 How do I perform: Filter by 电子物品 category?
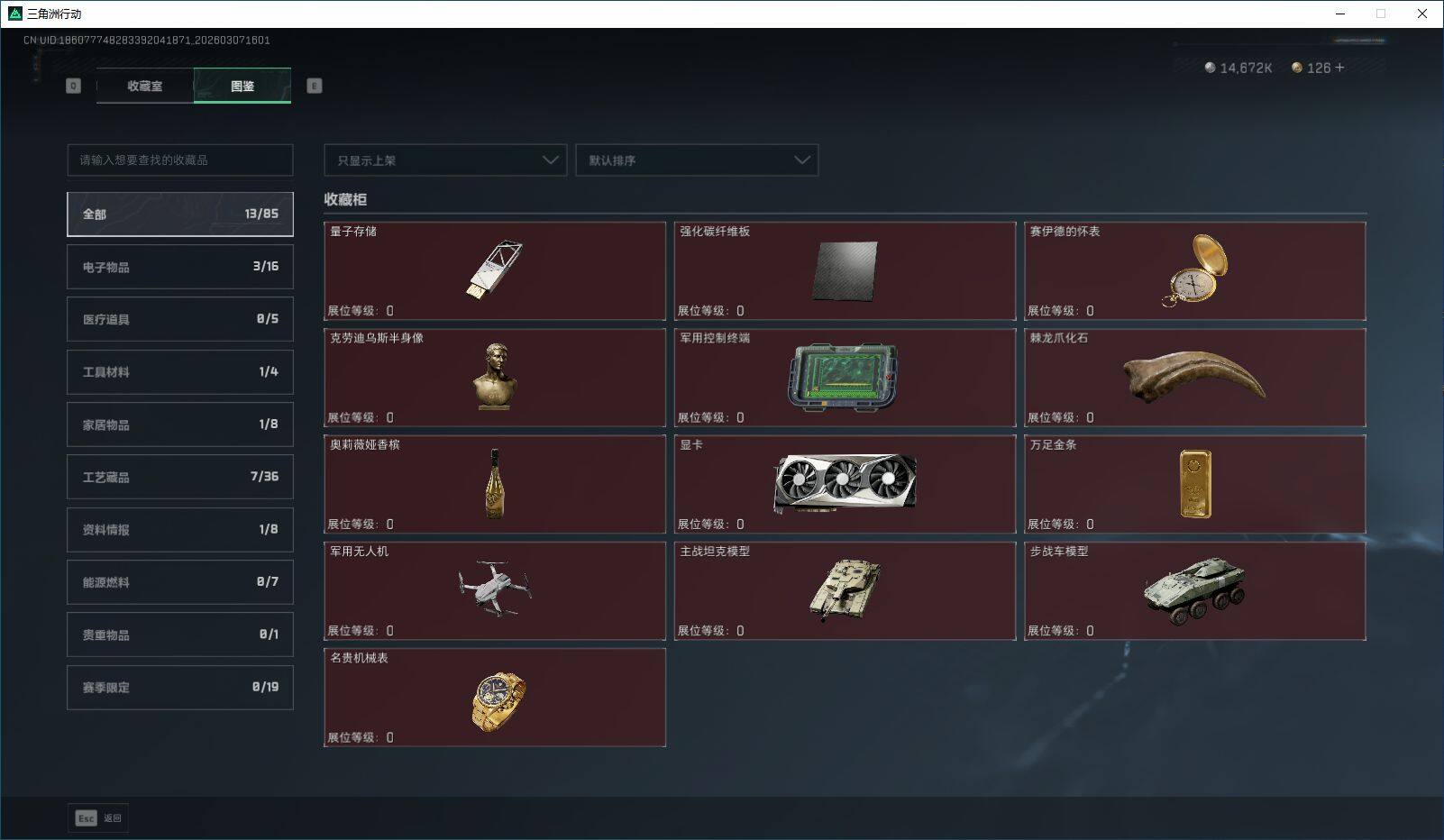click(x=180, y=267)
